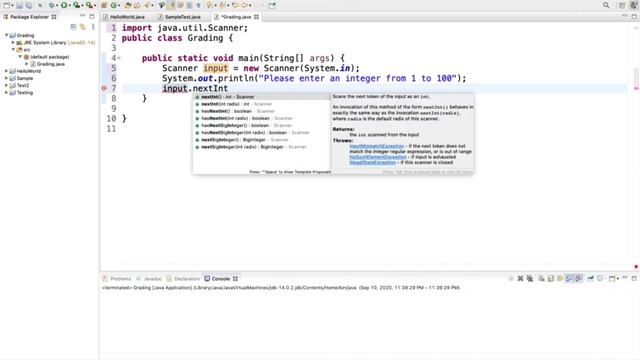Choose hasNextBigInteger() : boolean proposal

click(x=262, y=125)
